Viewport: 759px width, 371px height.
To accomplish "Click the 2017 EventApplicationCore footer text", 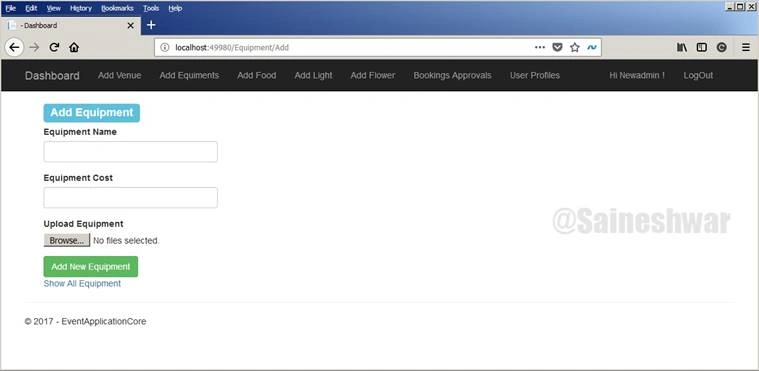I will (x=85, y=322).
